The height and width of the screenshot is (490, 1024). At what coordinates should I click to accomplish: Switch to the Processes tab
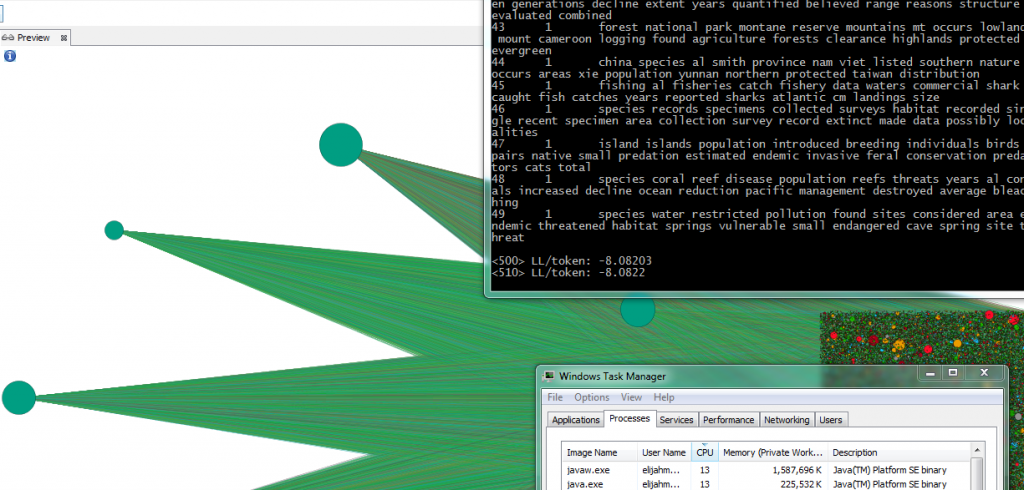pyautogui.click(x=630, y=419)
